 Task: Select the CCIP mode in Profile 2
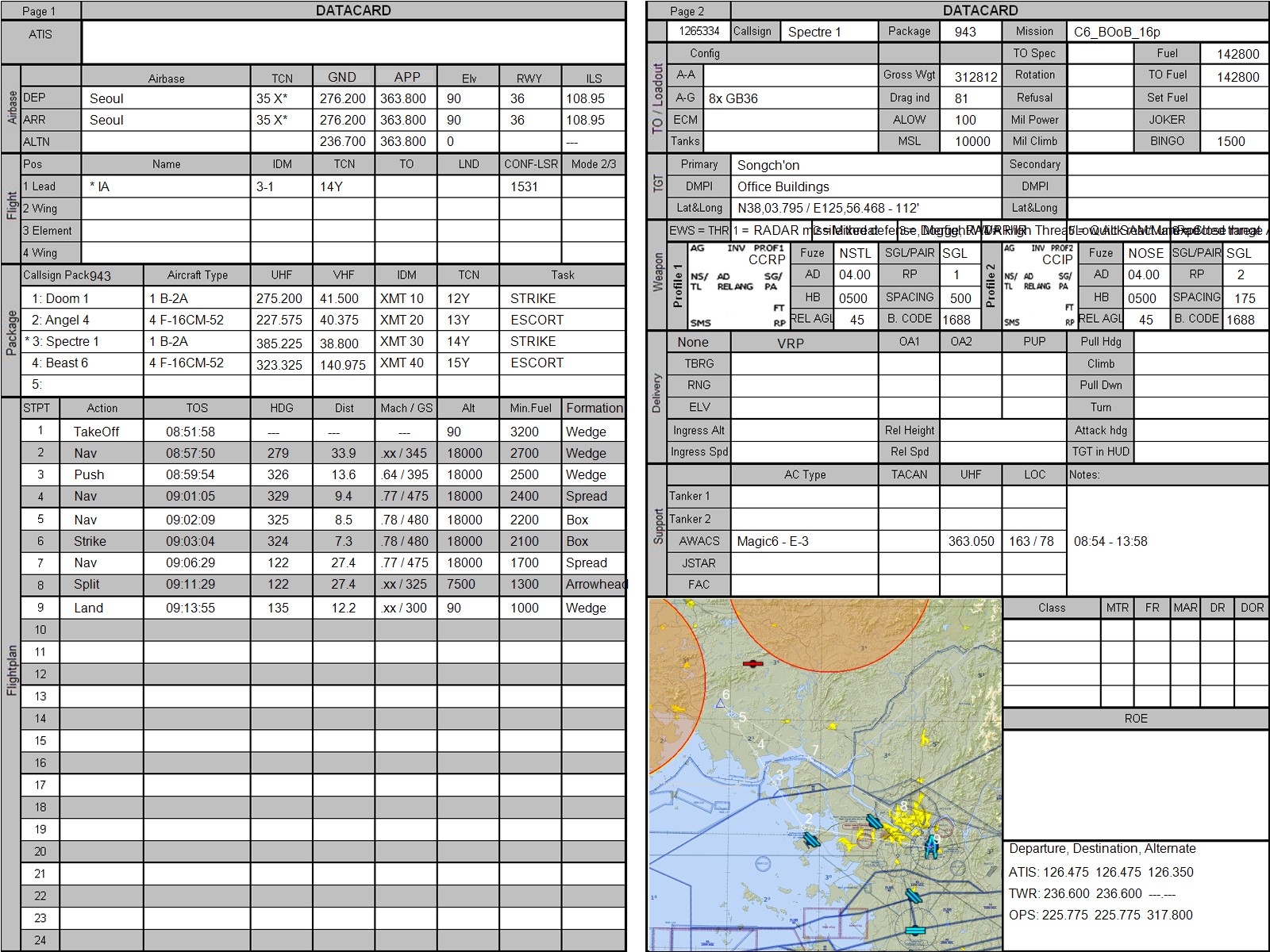(1056, 259)
